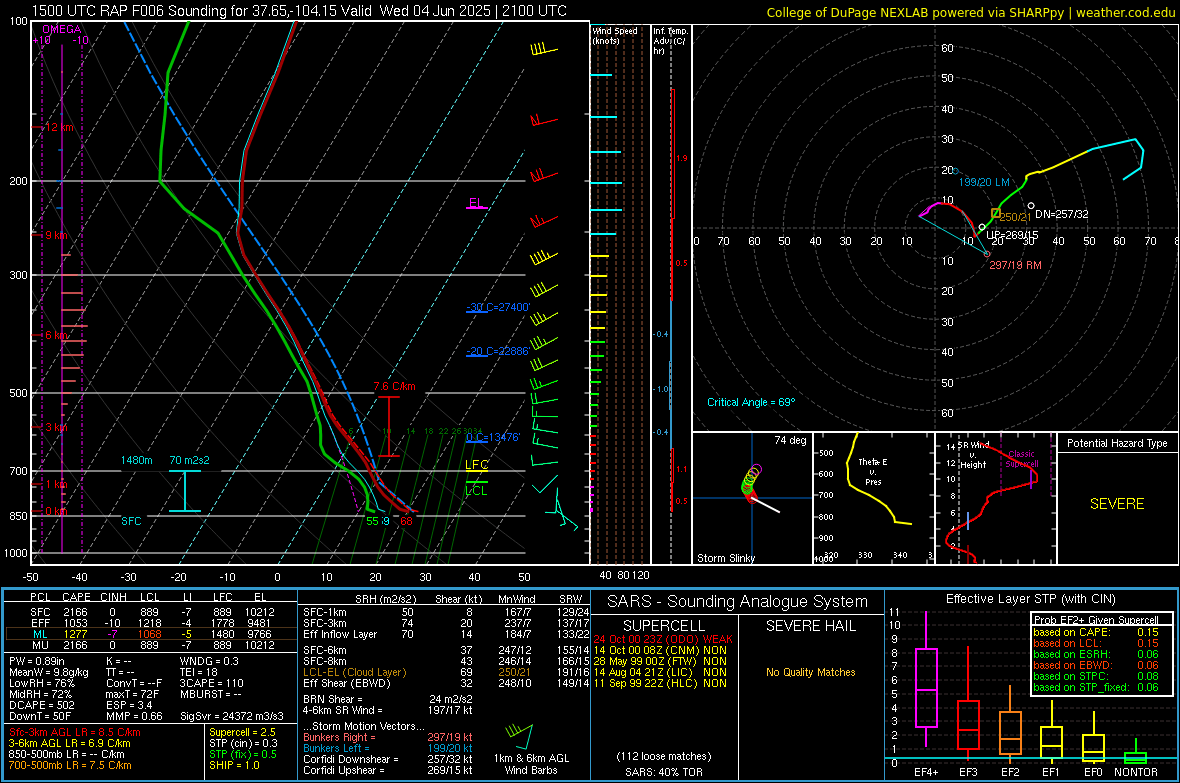The height and width of the screenshot is (783, 1180).
Task: Click SARS - Sounding Analogue System heading
Action: (737, 602)
